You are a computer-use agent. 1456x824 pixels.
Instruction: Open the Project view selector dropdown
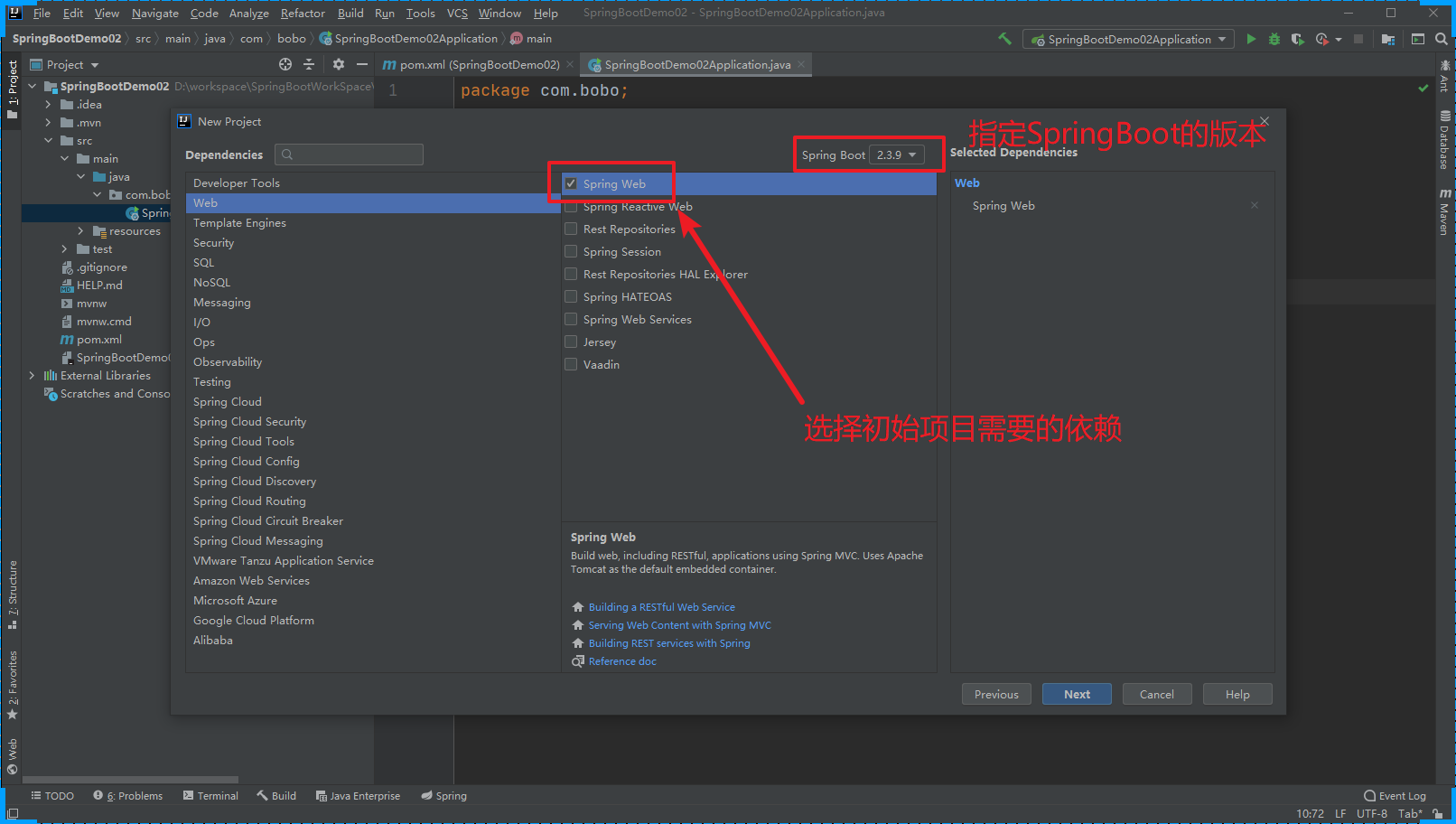click(x=65, y=64)
